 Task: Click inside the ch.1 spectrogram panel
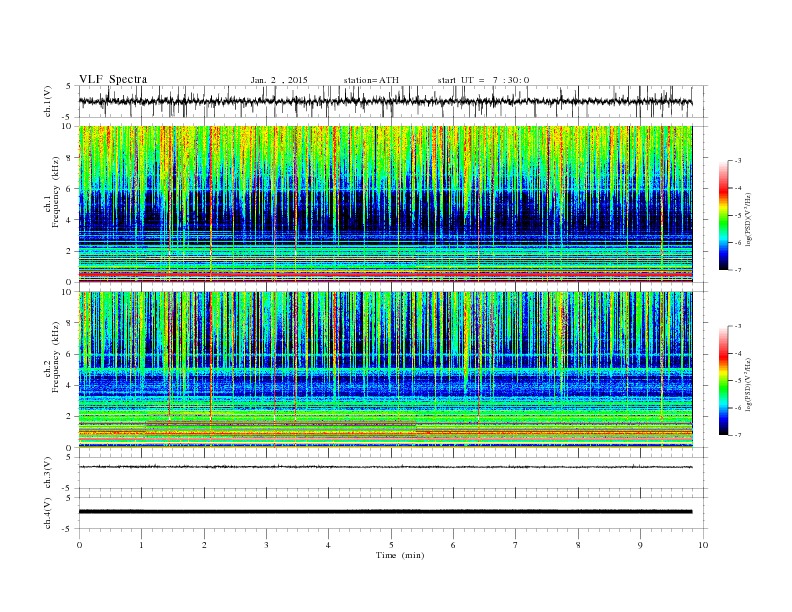(385, 204)
